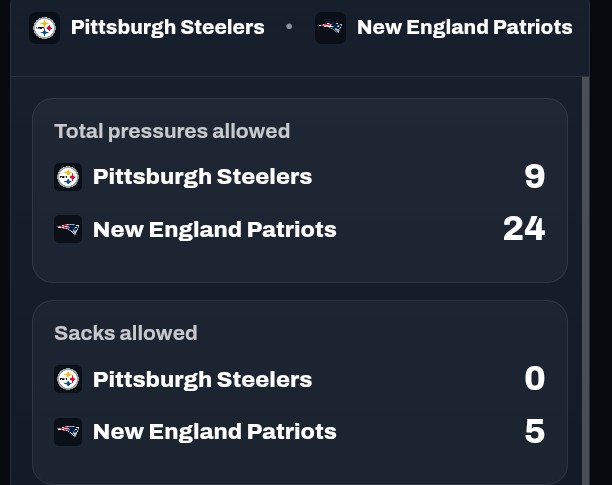Click Patriots logo under Total pressures allowed
The width and height of the screenshot is (612, 485).
click(68, 229)
